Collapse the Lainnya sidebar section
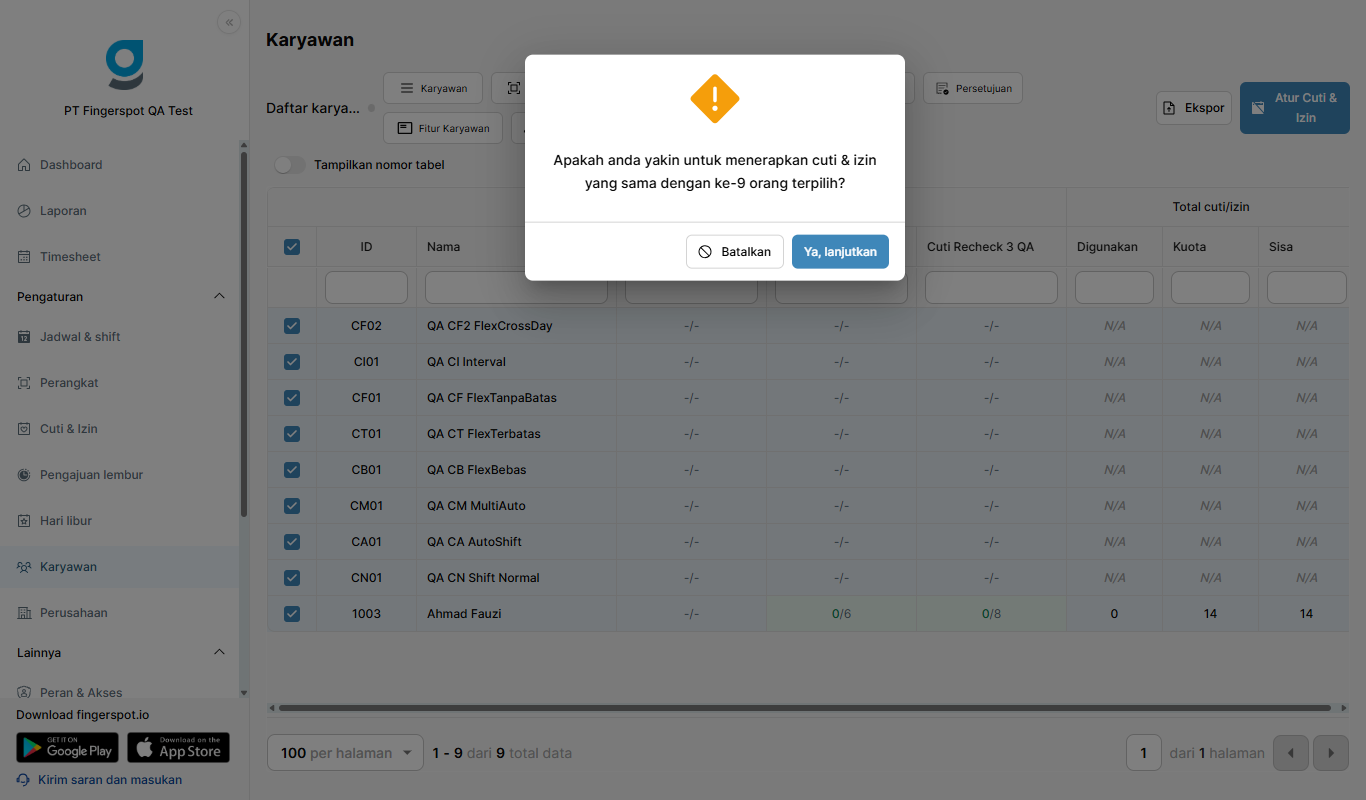The height and width of the screenshot is (800, 1366). 220,653
